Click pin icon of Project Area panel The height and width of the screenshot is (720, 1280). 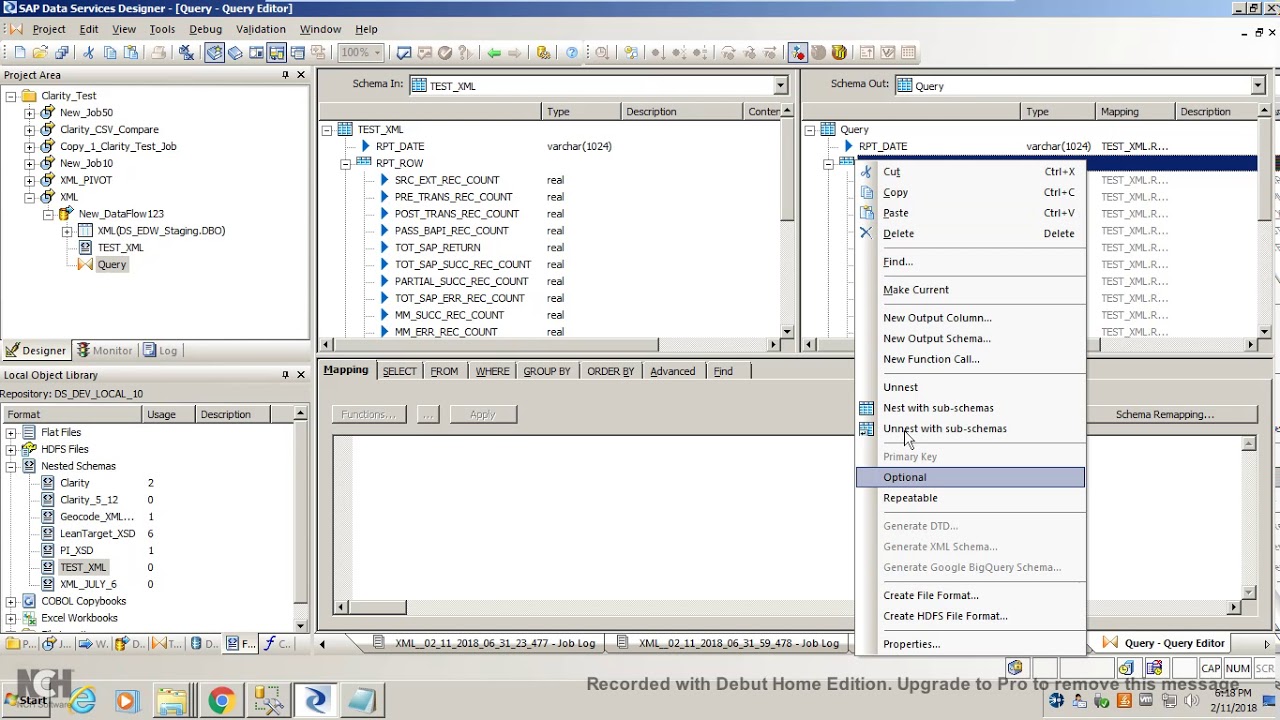(x=285, y=75)
